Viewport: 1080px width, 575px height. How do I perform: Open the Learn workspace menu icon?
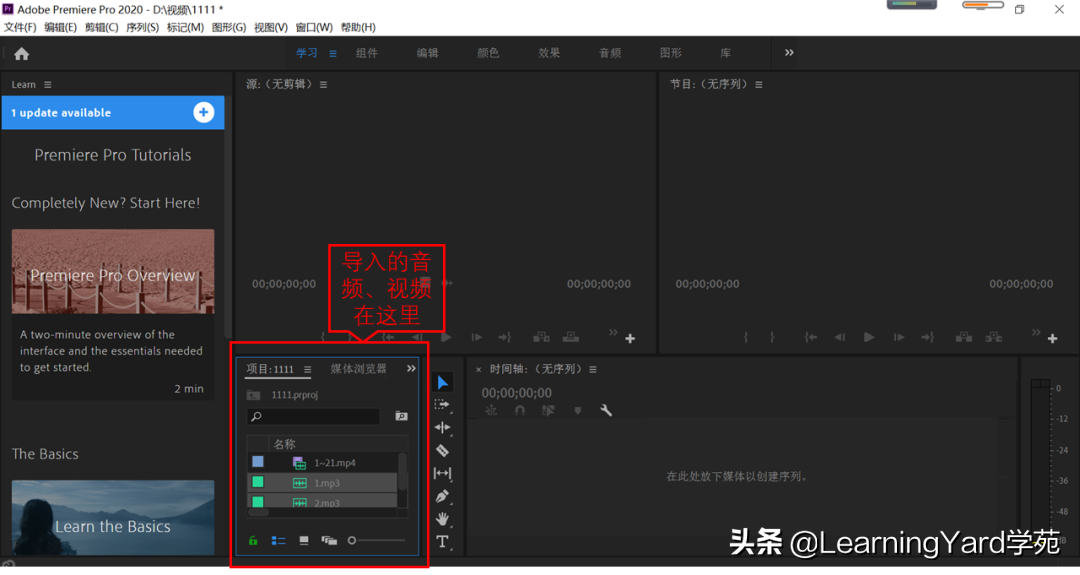point(333,54)
